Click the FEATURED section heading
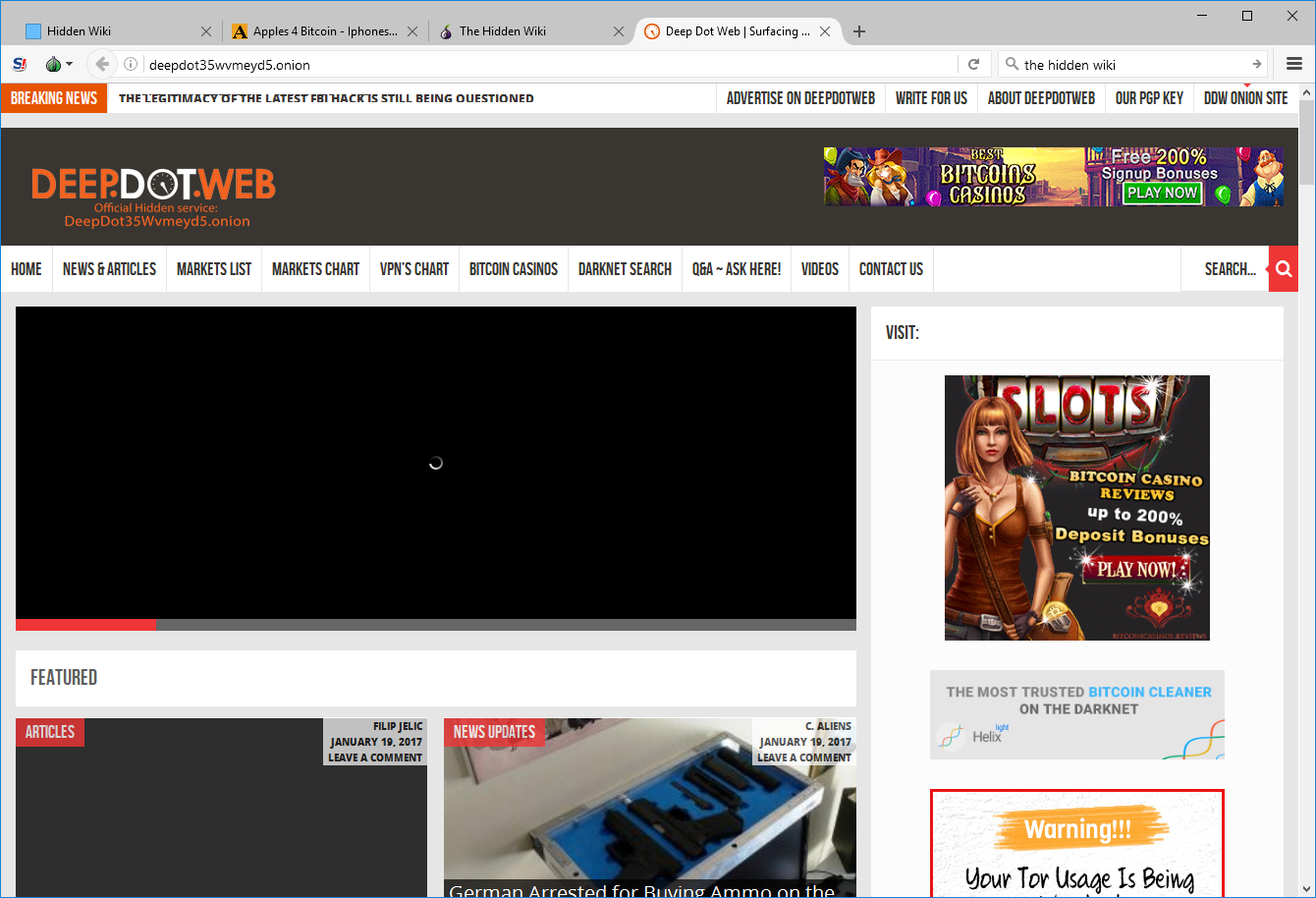 [64, 678]
